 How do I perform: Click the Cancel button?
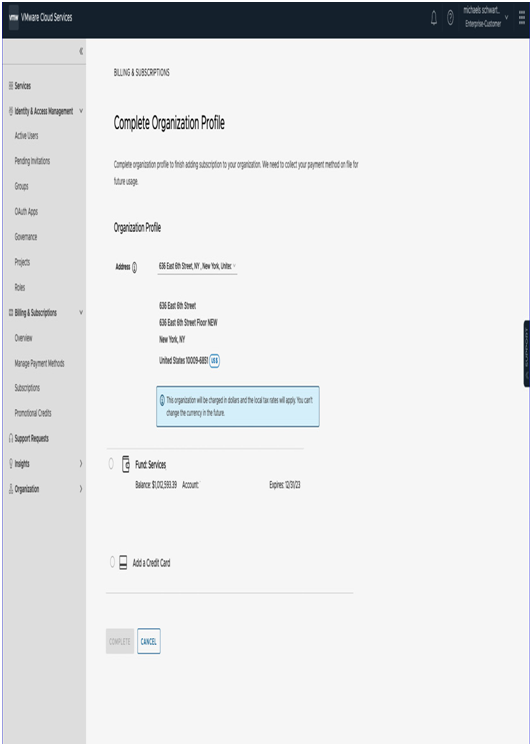[149, 641]
